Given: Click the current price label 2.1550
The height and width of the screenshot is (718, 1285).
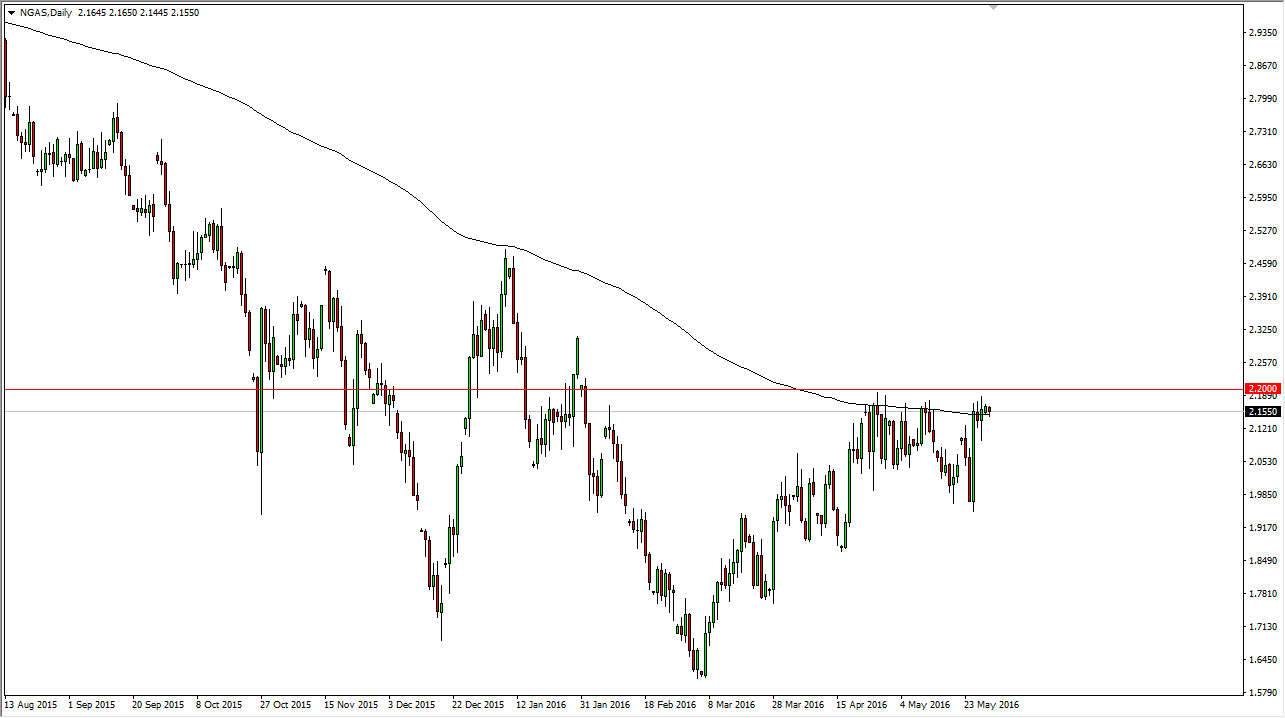Looking at the screenshot, I should (1263, 411).
